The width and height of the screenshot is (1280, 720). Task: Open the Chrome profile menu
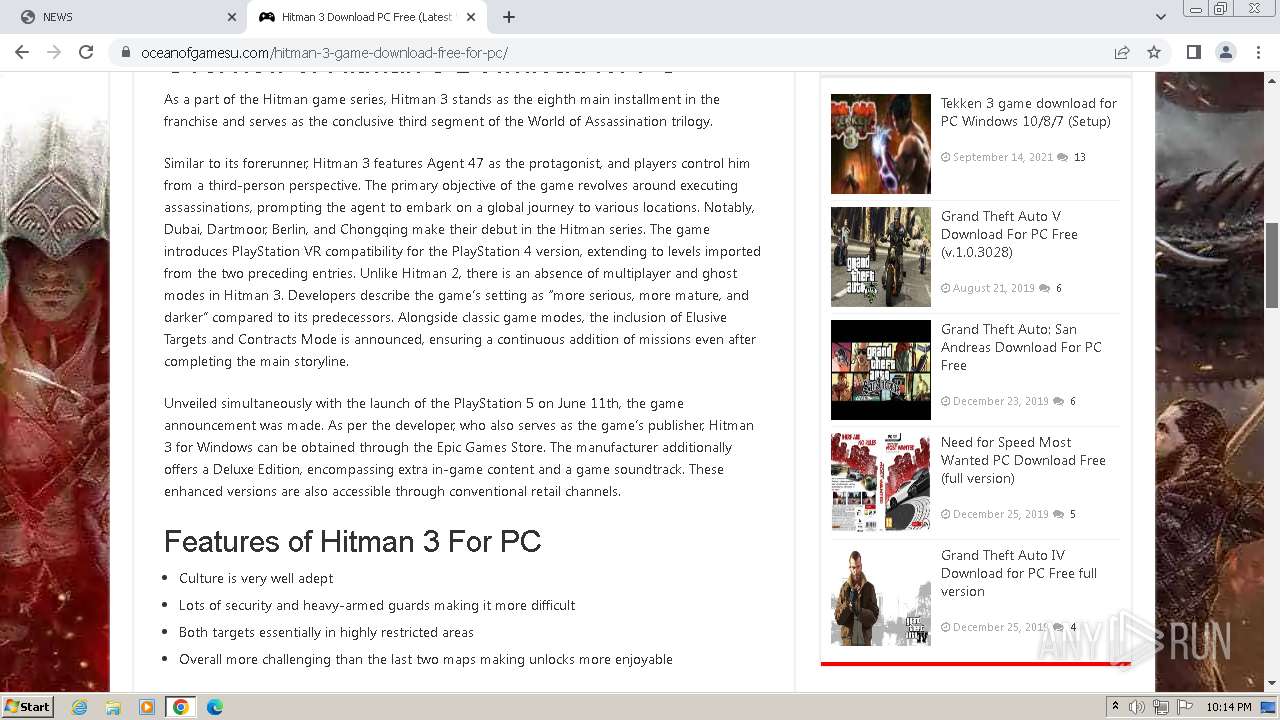(1225, 52)
